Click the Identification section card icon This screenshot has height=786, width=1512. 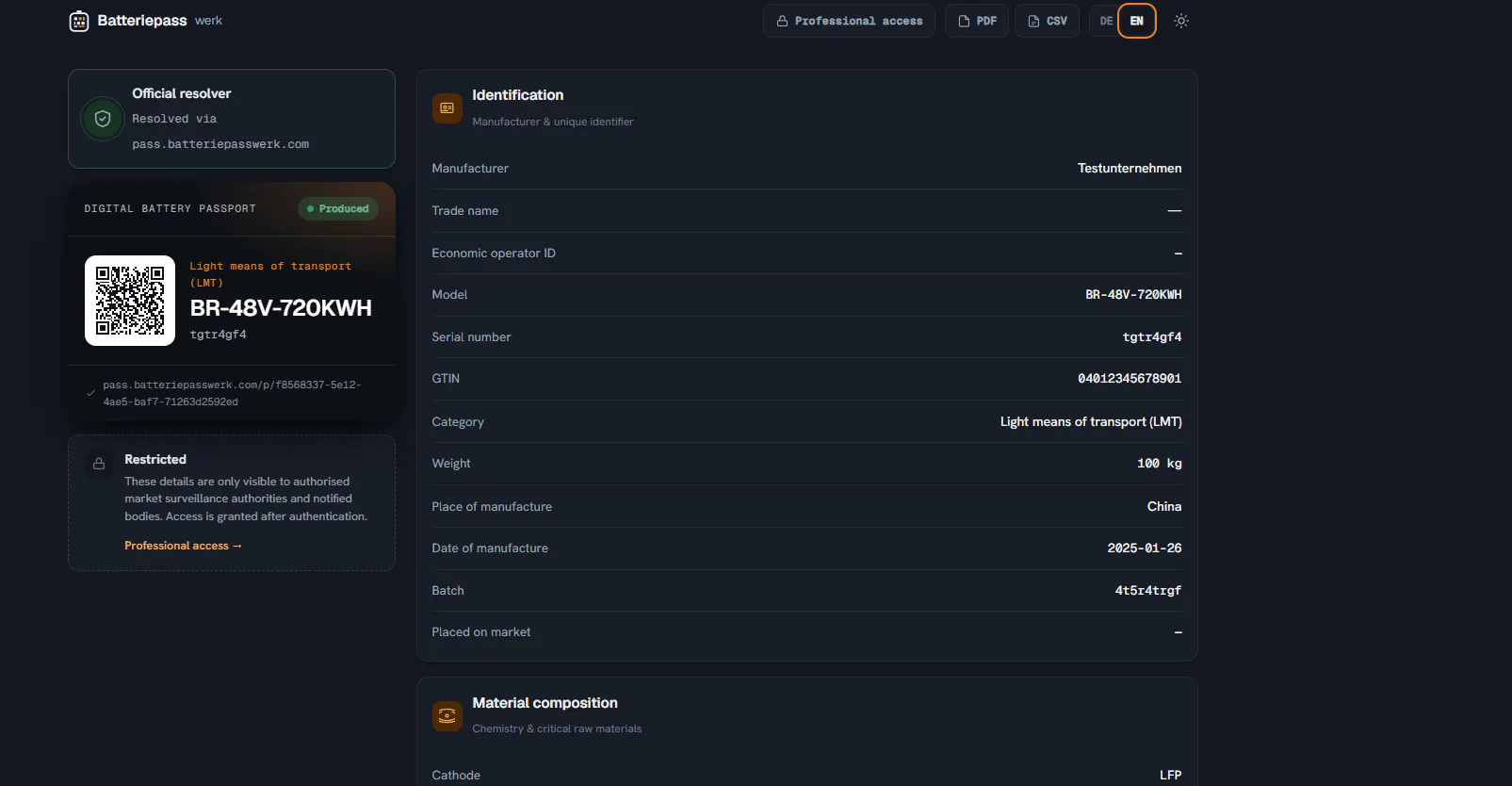447,107
